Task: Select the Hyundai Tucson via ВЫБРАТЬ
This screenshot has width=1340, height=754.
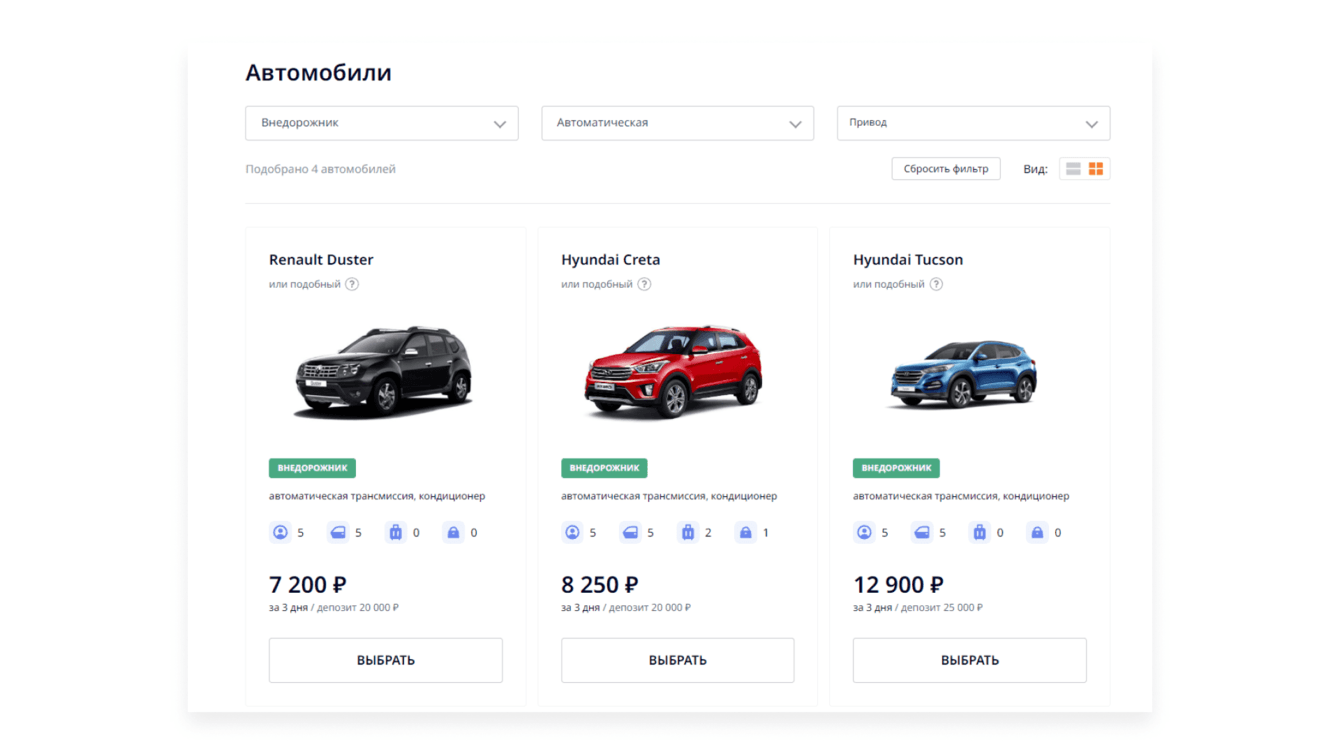Action: click(969, 660)
